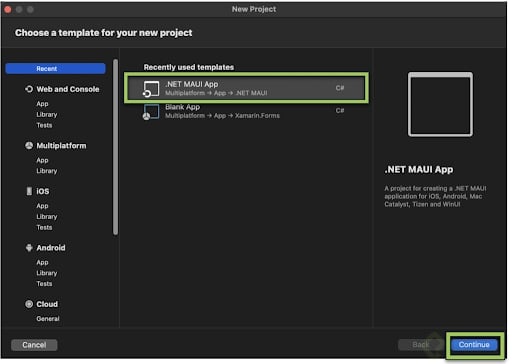Open the iOS heading
This screenshot has height=364, width=512.
point(43,191)
